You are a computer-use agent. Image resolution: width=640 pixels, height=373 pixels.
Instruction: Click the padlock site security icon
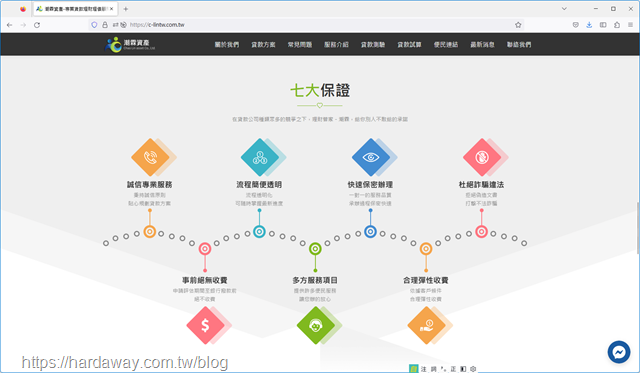click(x=105, y=25)
